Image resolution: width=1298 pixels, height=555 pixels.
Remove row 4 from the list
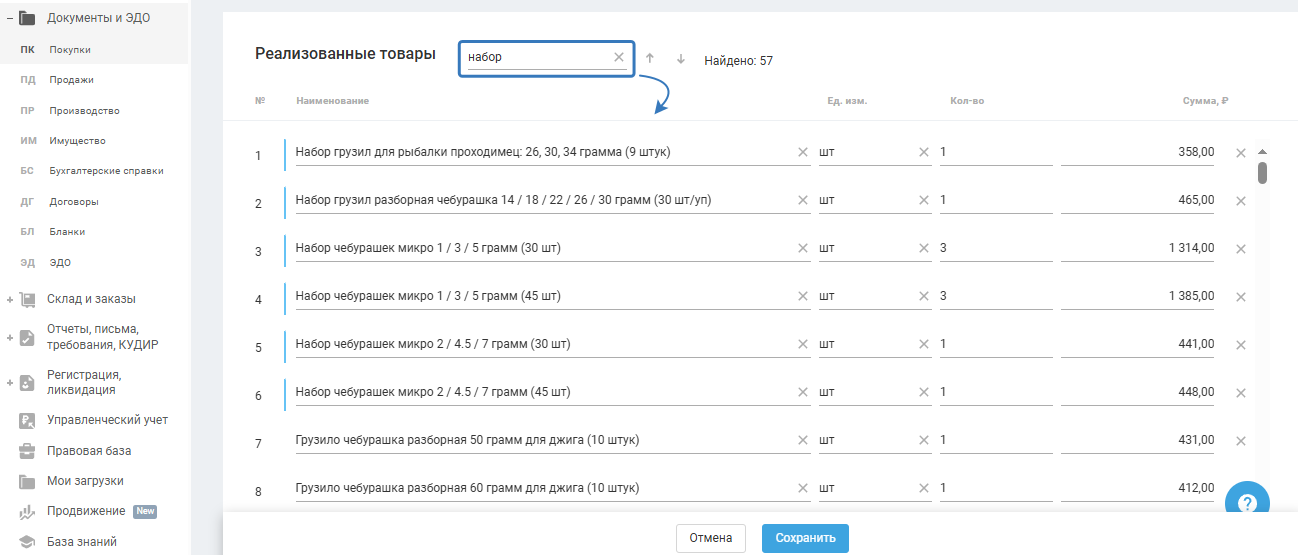pos(1241,297)
